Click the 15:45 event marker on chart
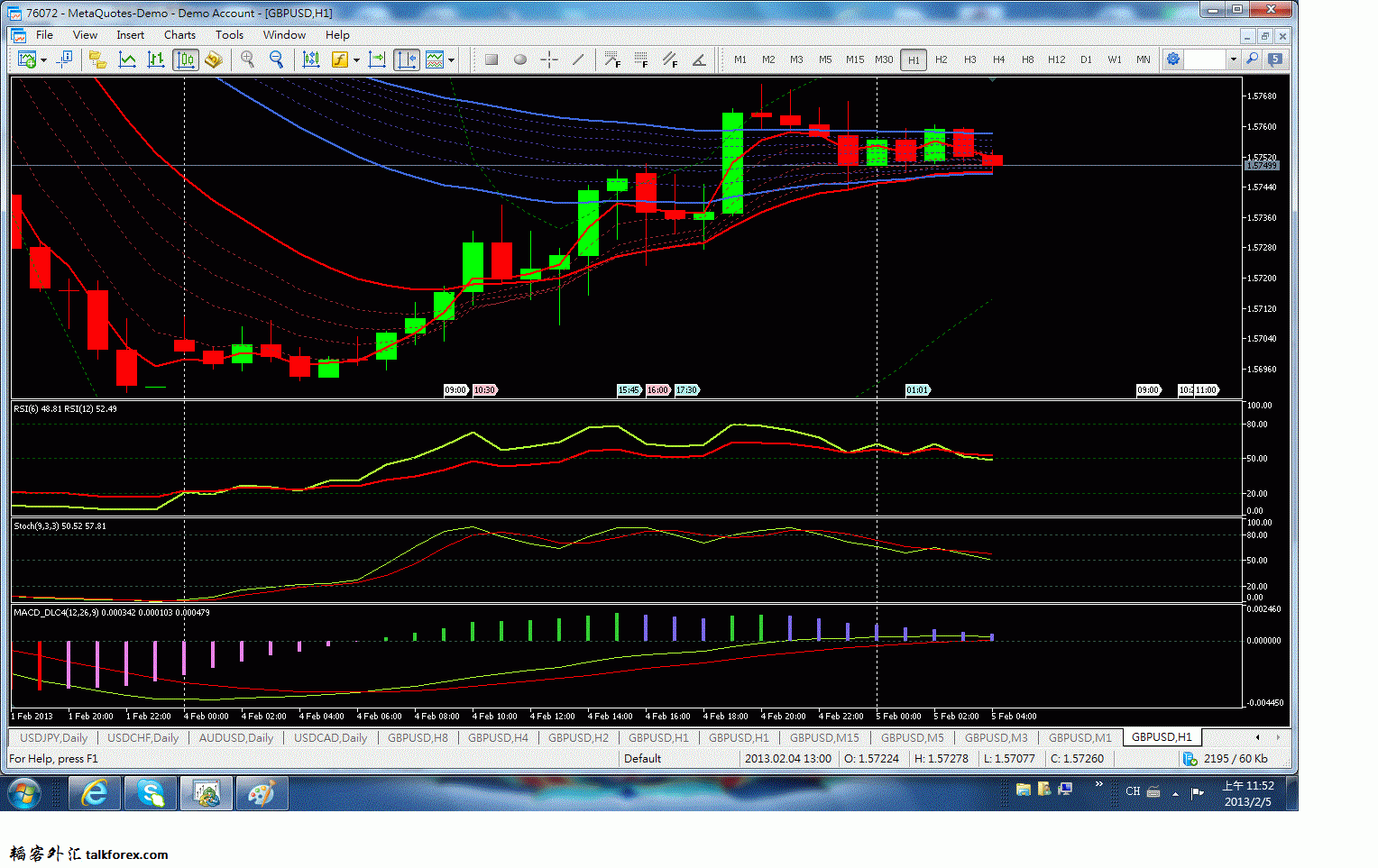Screen dimensions: 1378x868 [x=629, y=390]
